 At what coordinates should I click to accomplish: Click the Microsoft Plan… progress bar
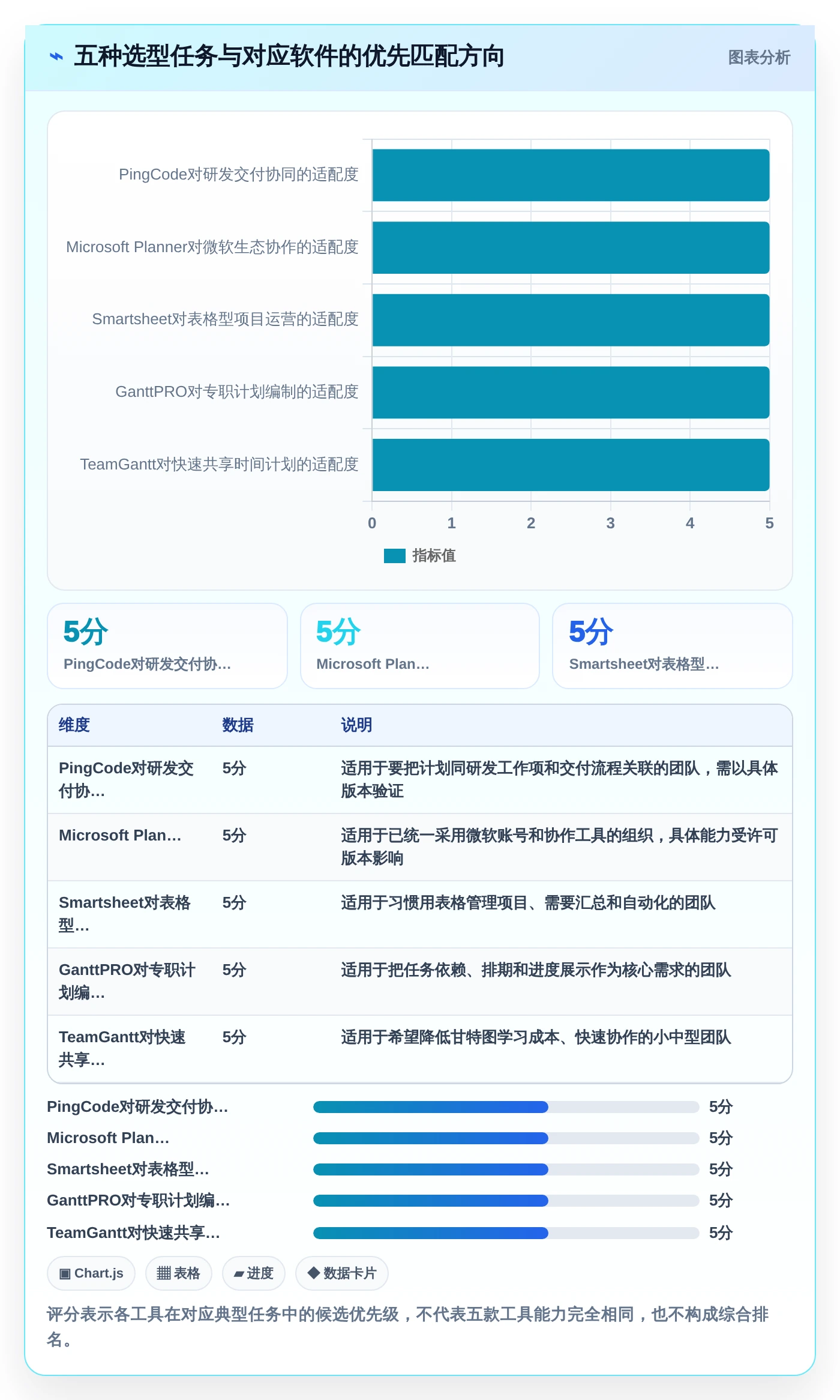[x=506, y=1138]
